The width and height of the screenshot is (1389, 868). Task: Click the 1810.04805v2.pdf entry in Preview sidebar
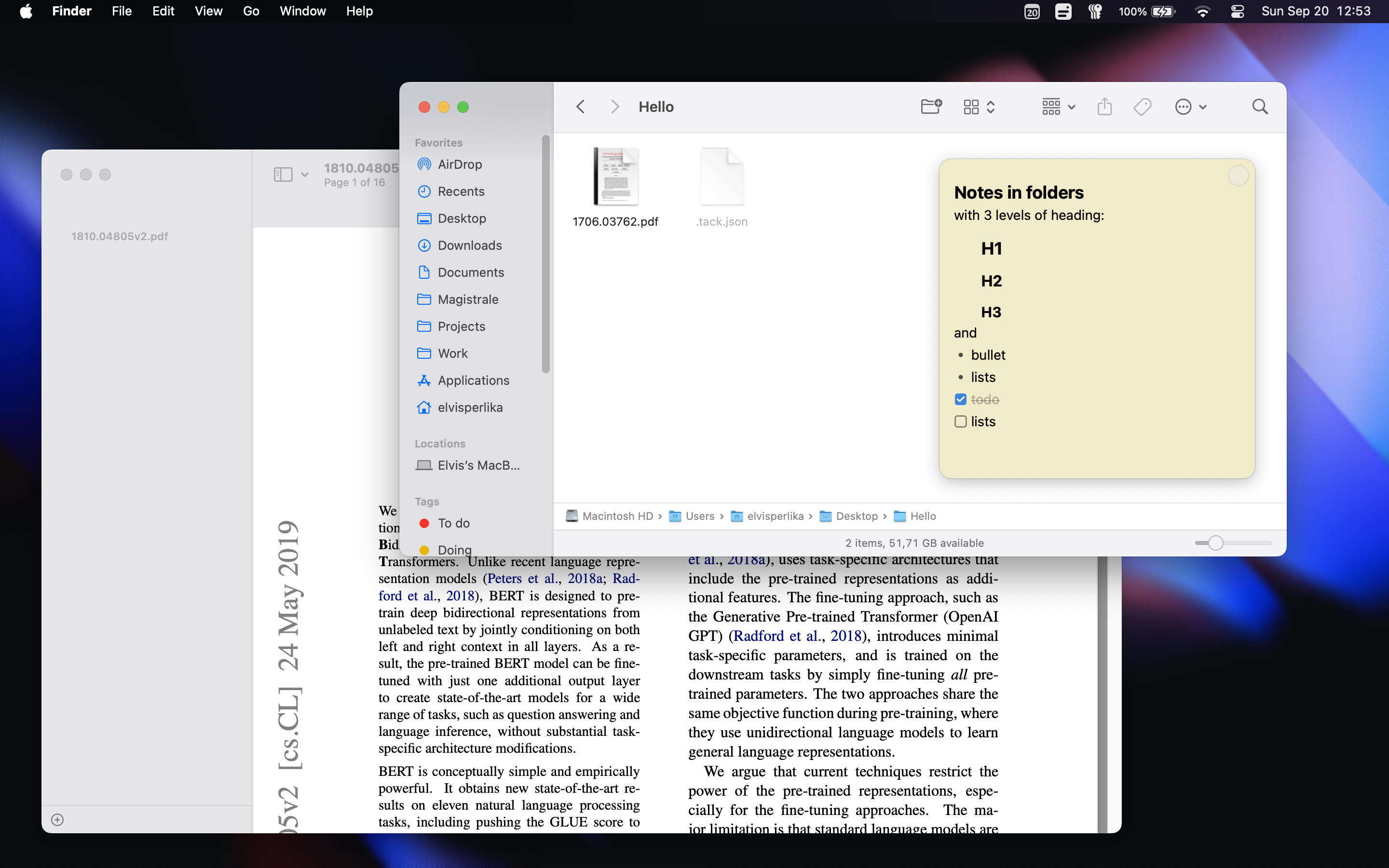[120, 236]
